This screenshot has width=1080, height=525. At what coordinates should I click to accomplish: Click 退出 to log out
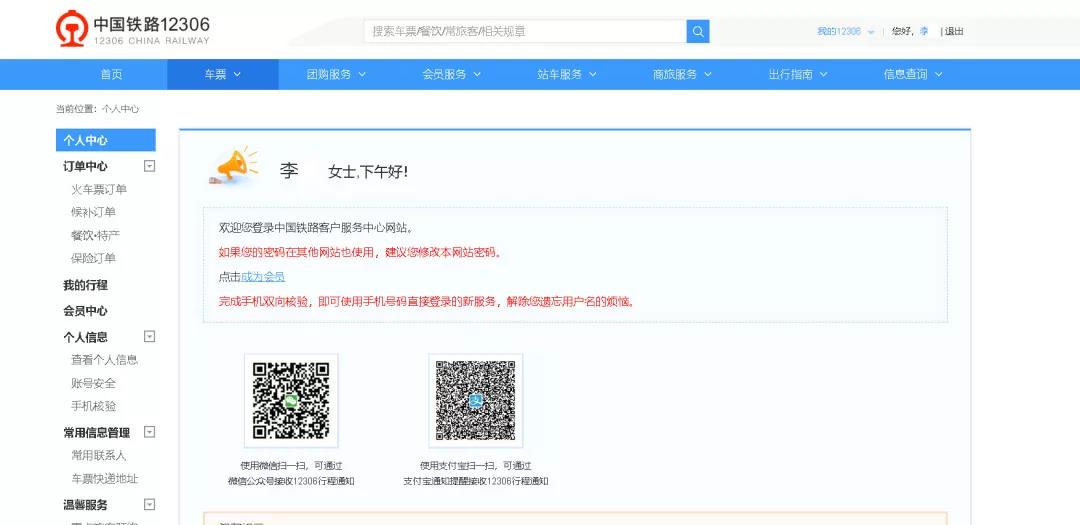954,32
